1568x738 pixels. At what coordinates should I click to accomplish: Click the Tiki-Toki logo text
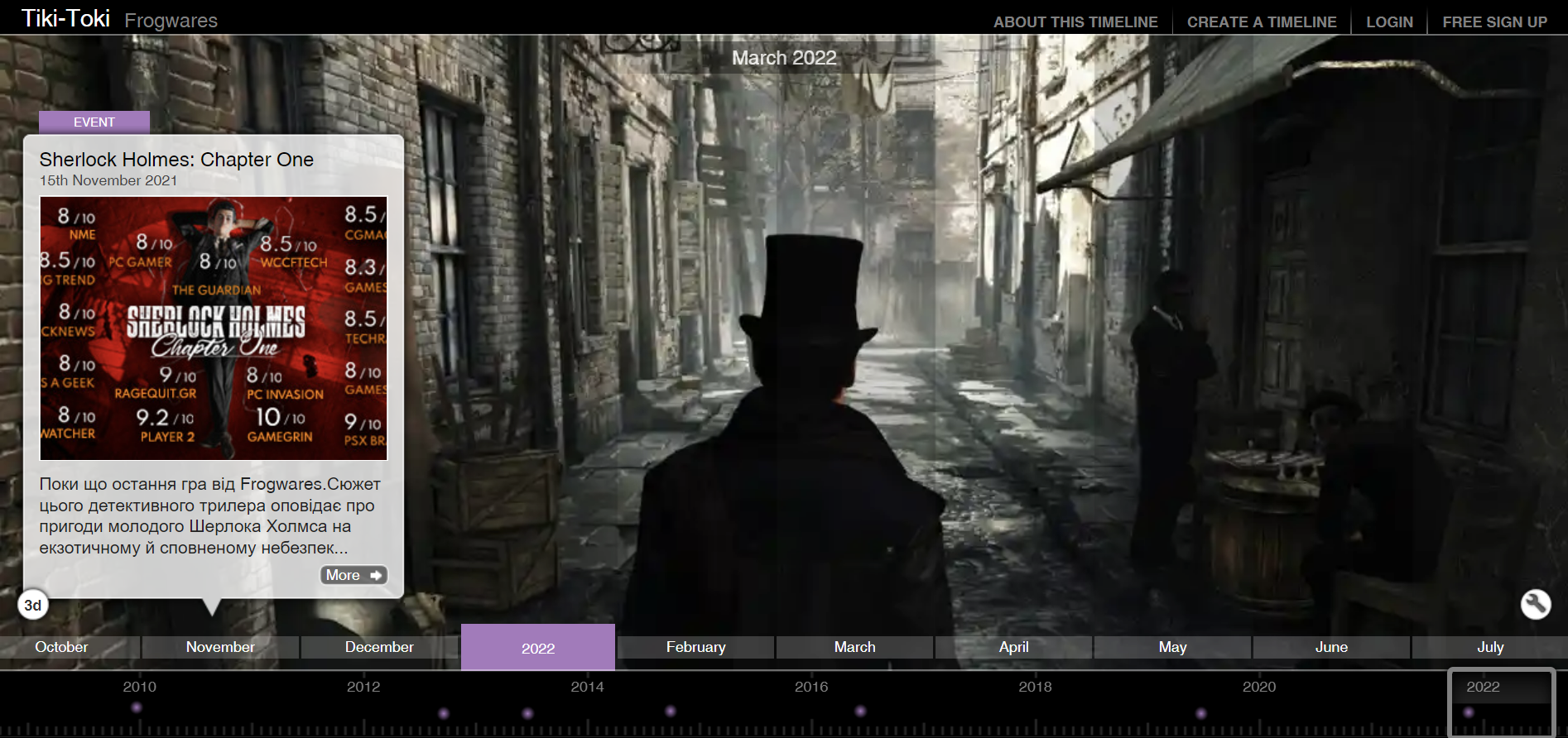(65, 18)
